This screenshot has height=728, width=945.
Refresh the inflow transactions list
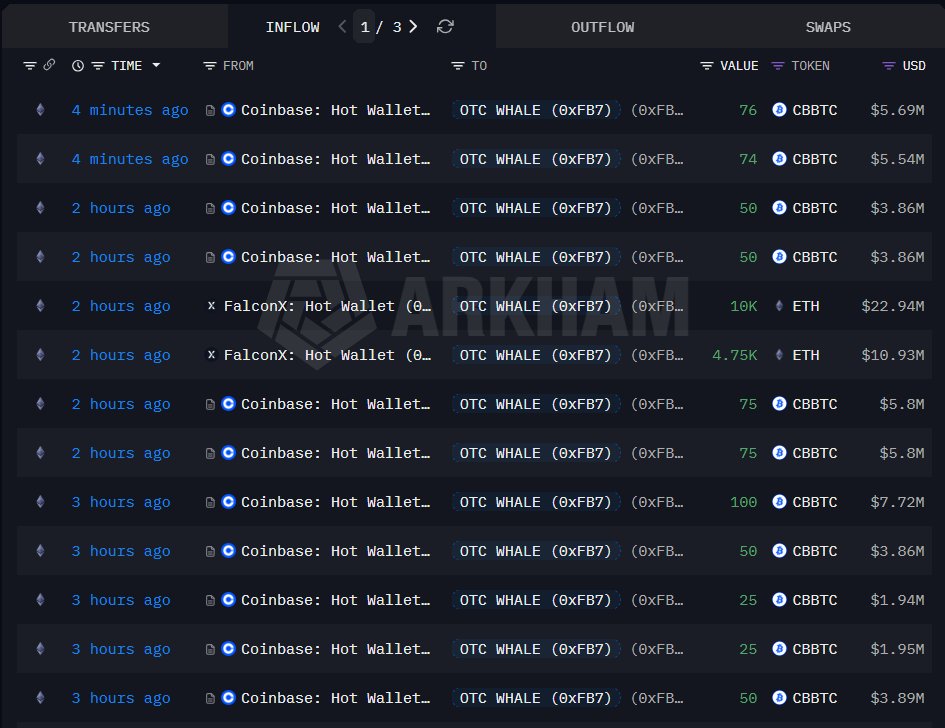tap(445, 27)
